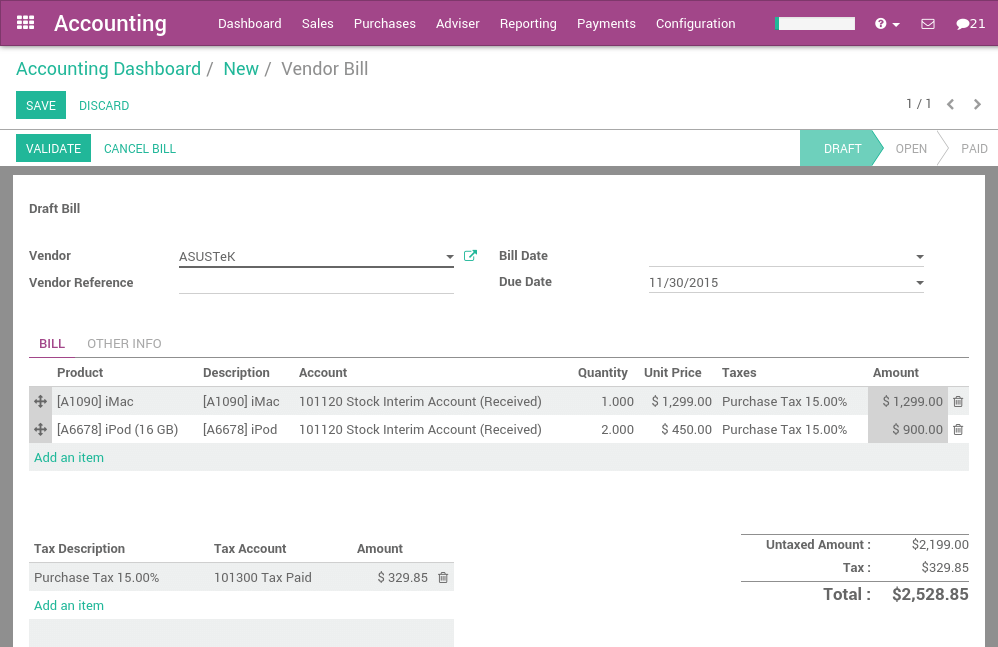Screen dimensions: 998x647
Task: Open the help menu via question mark icon
Action: pos(881,23)
